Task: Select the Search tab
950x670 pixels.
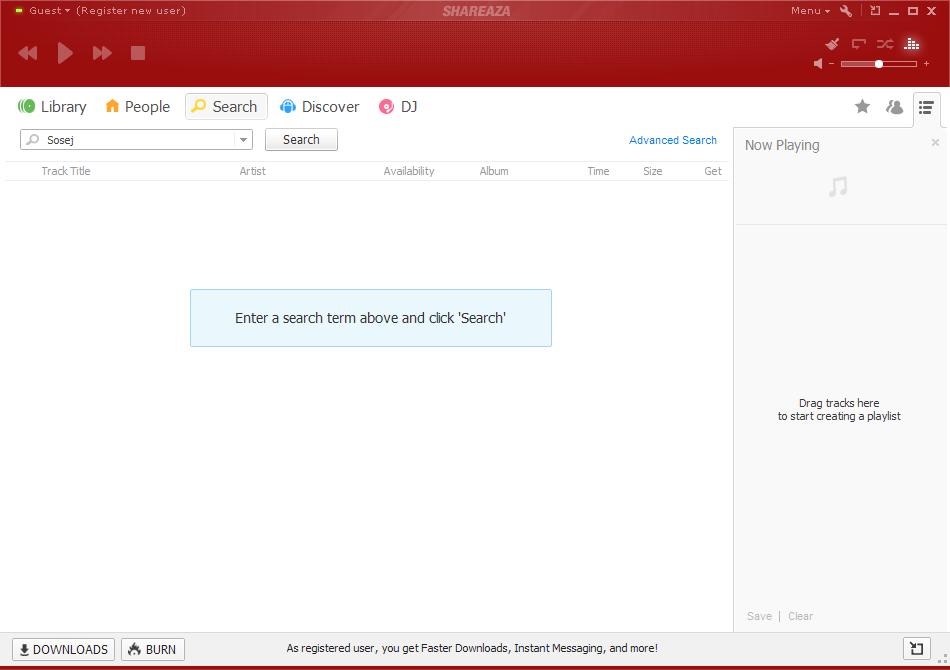Action: click(226, 107)
